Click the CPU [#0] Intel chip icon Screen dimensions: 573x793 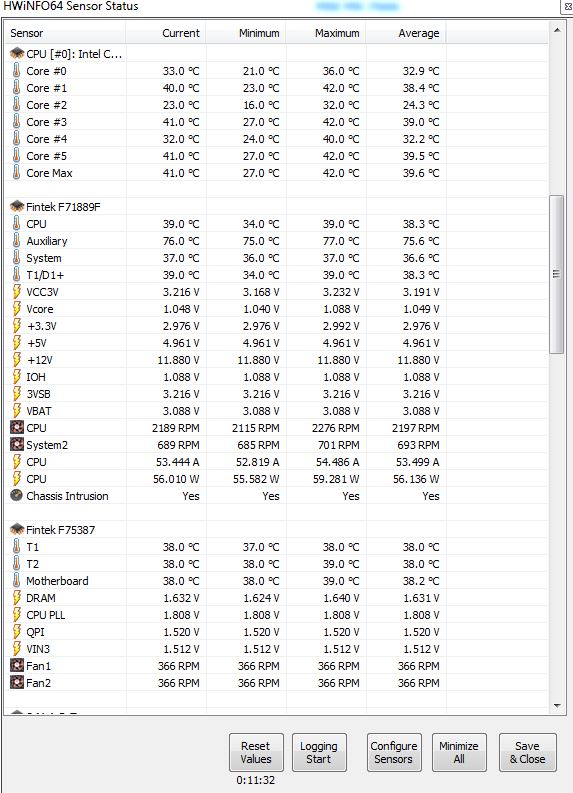click(17, 53)
